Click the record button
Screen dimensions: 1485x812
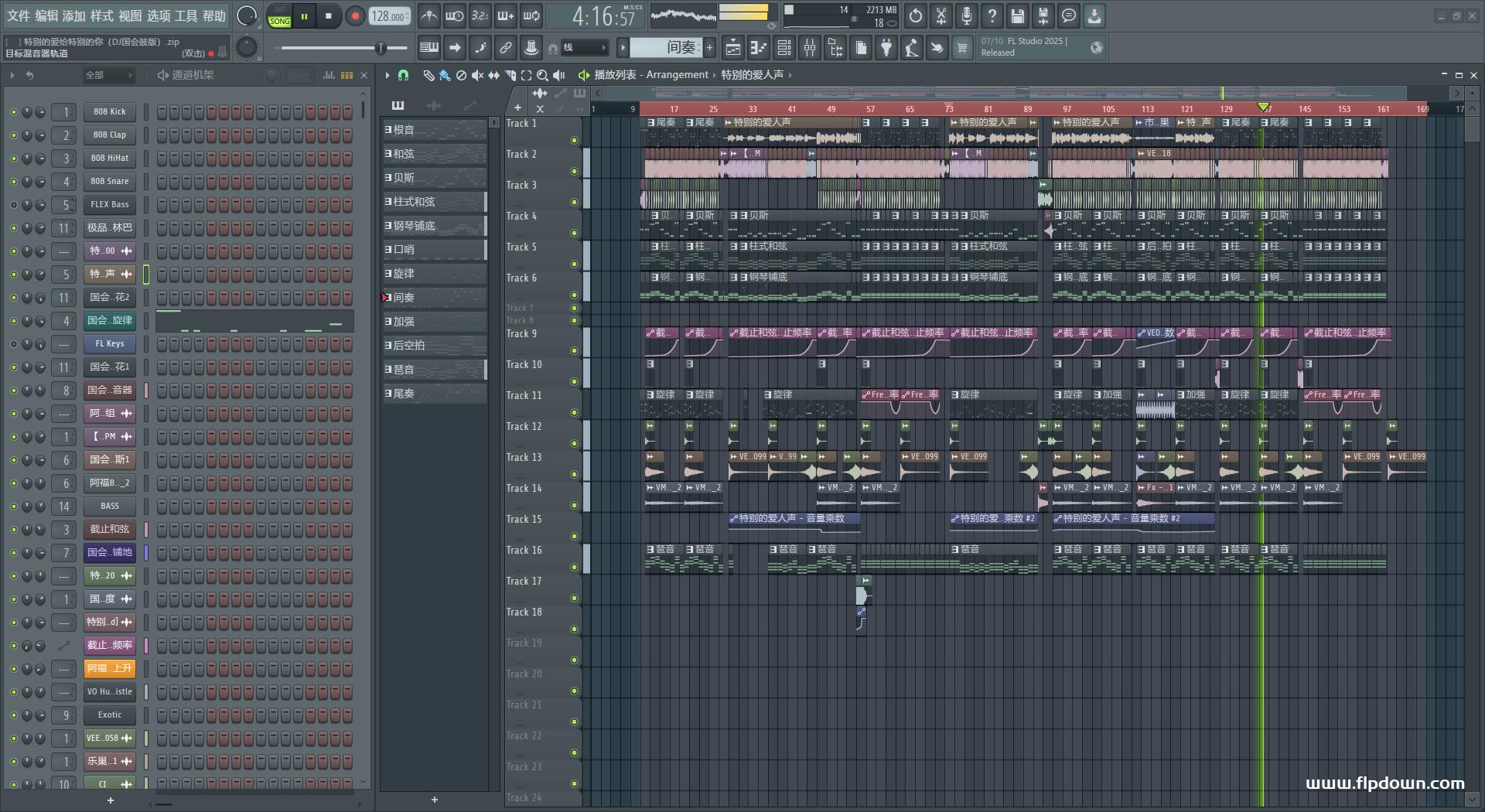point(355,15)
